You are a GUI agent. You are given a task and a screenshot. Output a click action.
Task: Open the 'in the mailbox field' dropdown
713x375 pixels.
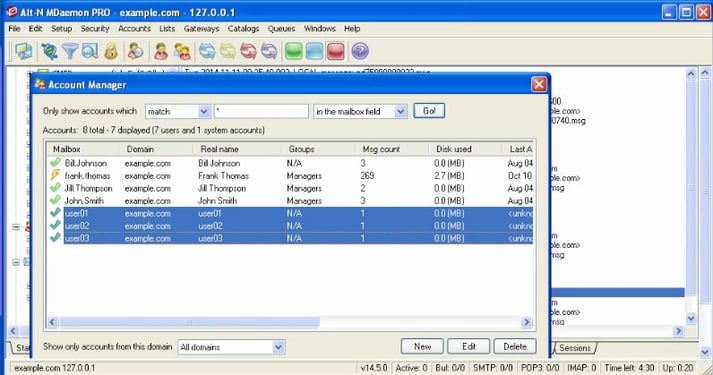pyautogui.click(x=360, y=111)
